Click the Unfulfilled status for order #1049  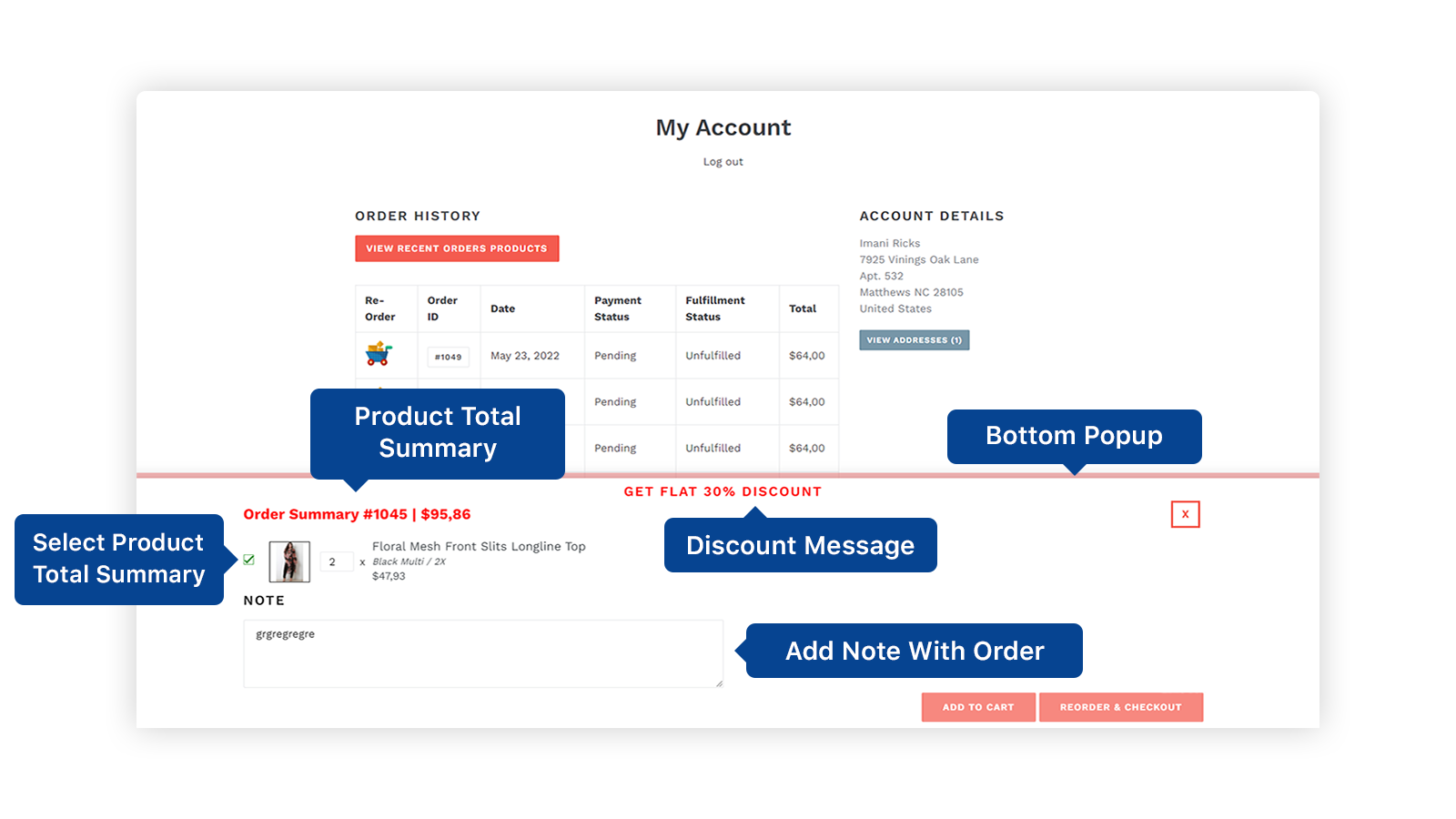[713, 356]
